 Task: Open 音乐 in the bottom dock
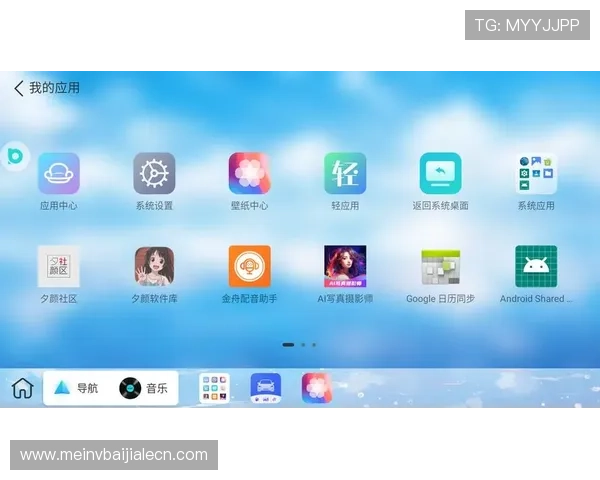click(x=143, y=388)
